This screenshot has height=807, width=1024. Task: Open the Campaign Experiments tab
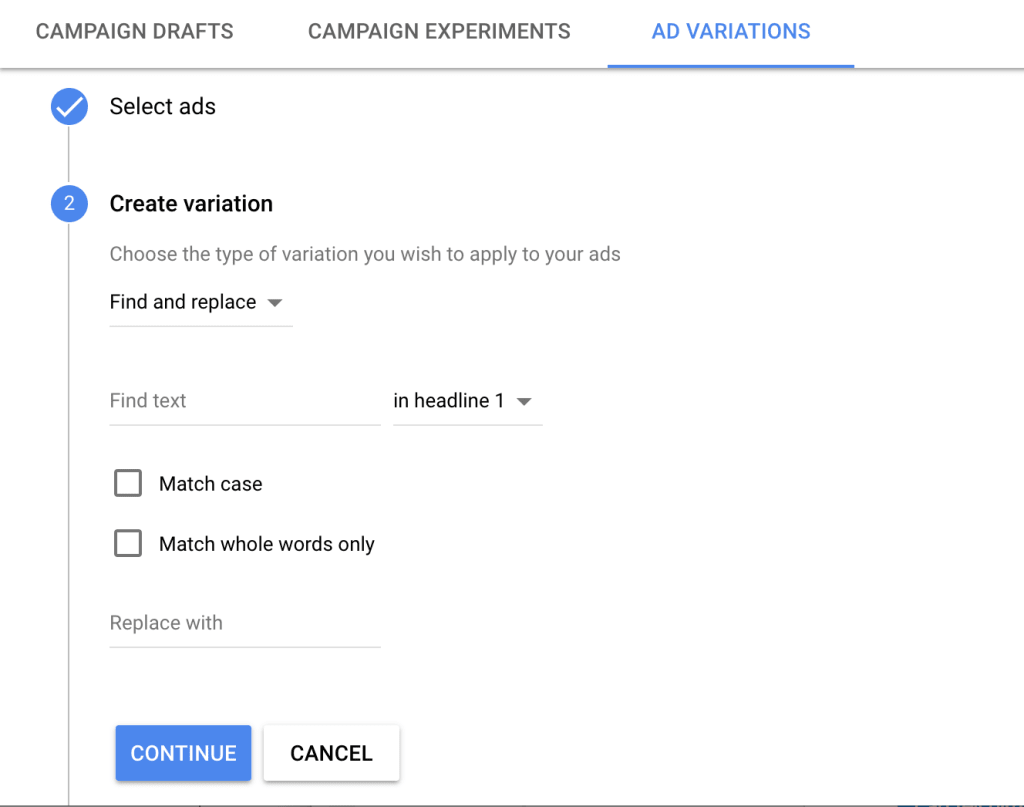(x=439, y=31)
